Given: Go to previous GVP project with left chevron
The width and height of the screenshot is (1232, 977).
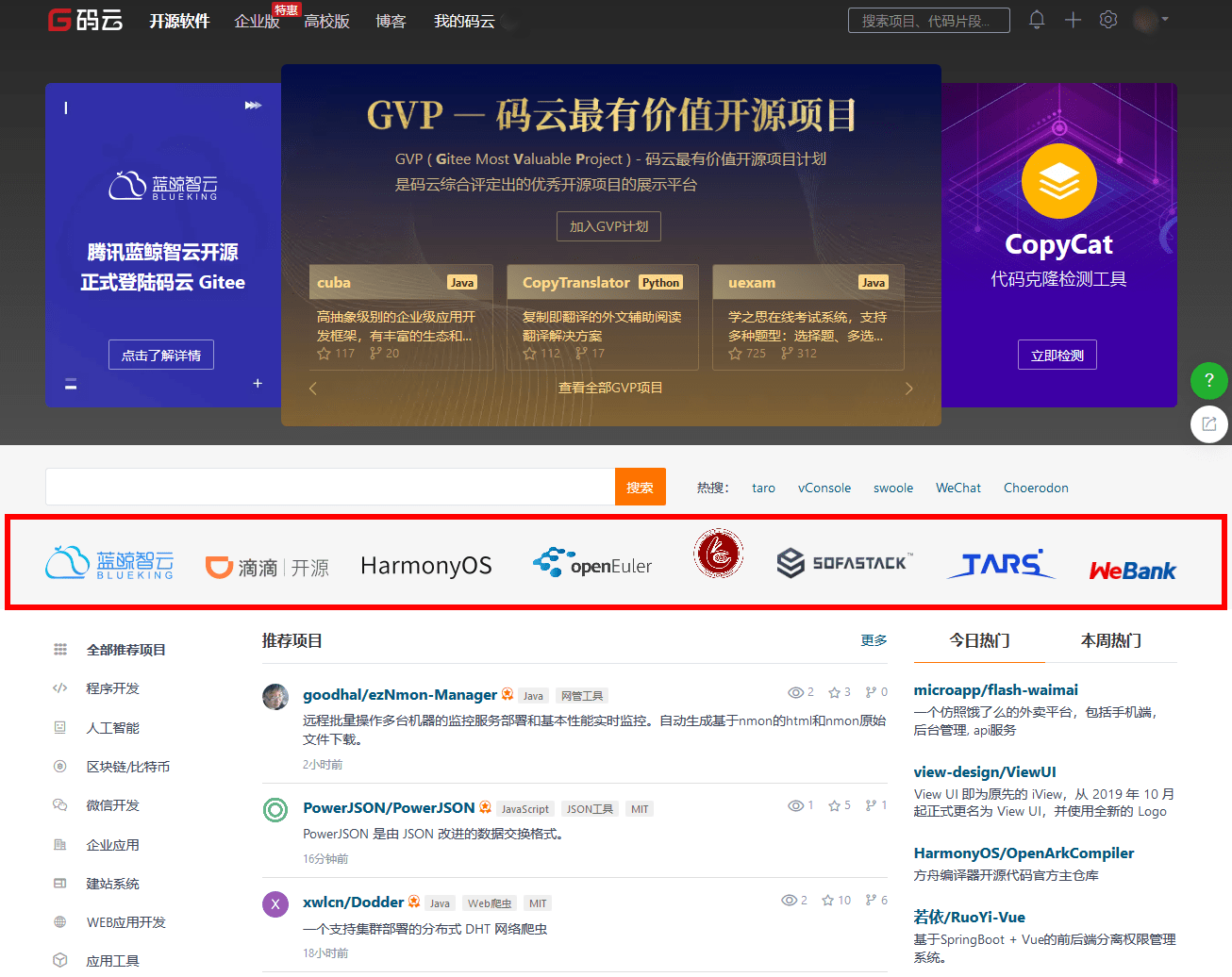Looking at the screenshot, I should (313, 388).
